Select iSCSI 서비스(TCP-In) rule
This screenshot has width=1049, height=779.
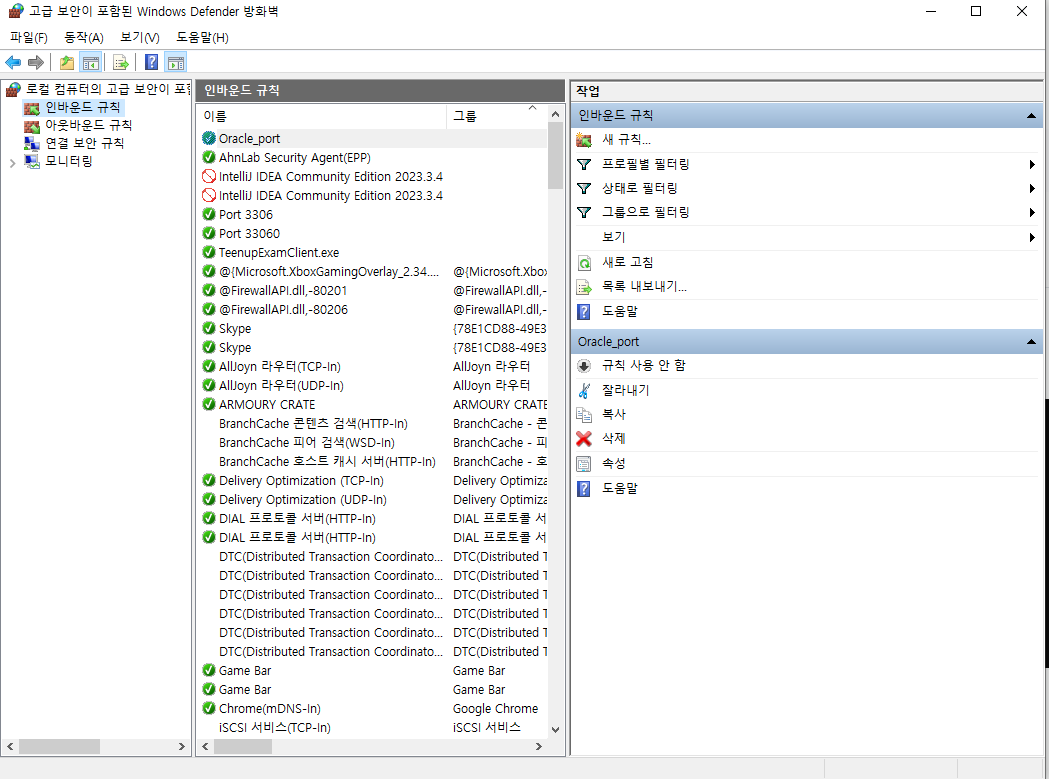(x=274, y=727)
